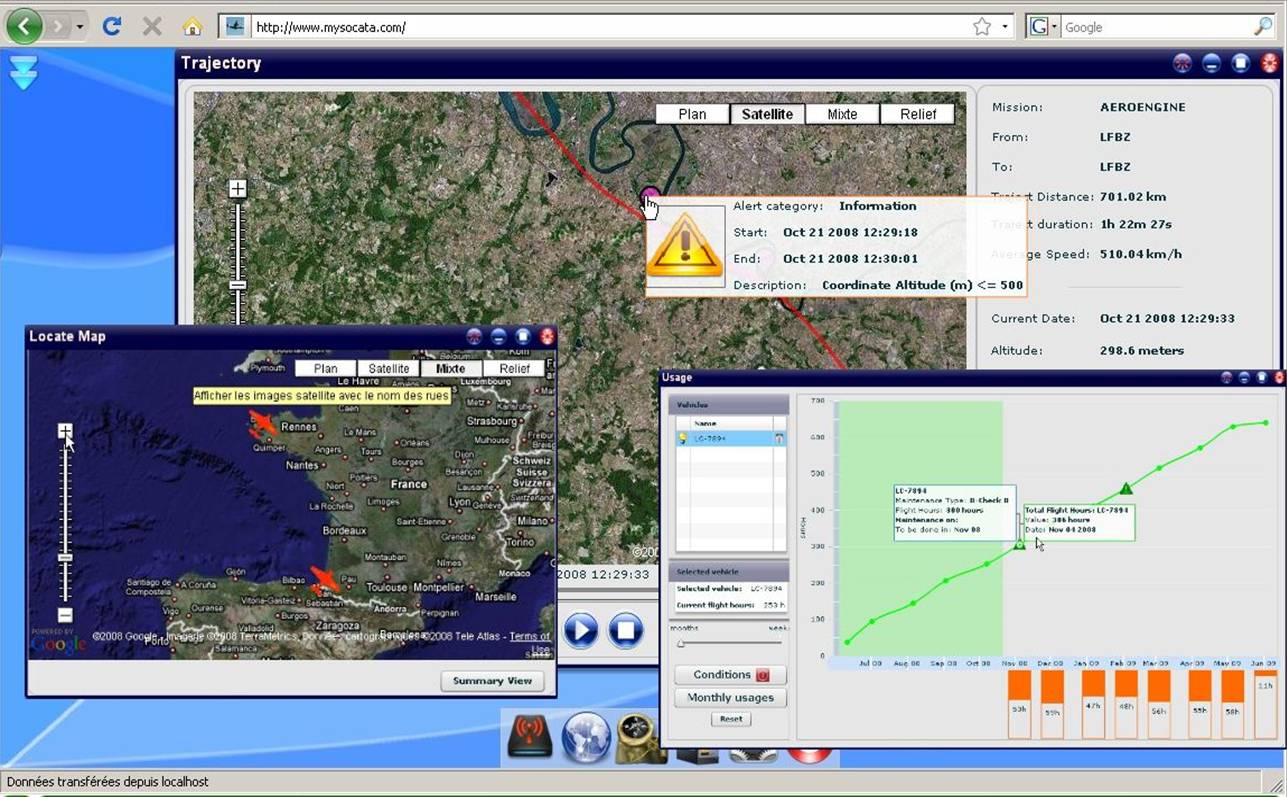Expand the search engine selector dropdown
The height and width of the screenshot is (797, 1287).
coord(1053,27)
